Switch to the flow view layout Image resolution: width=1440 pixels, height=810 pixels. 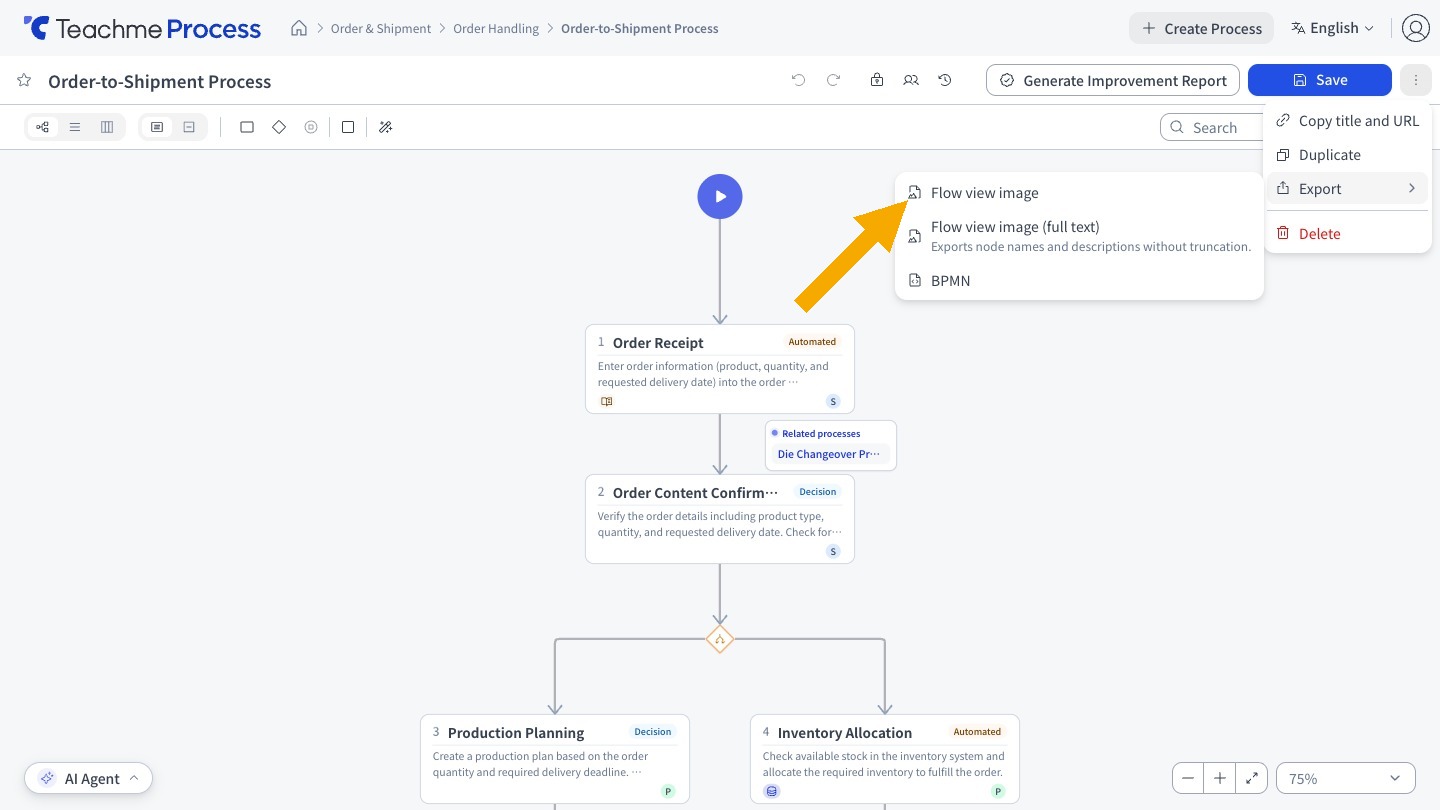(43, 127)
